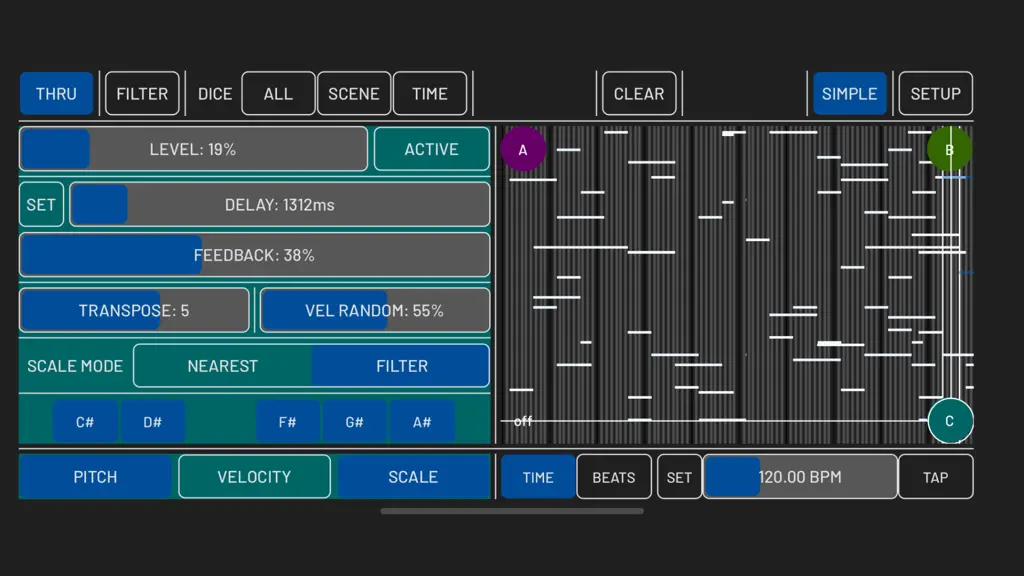Switch to the PITCH tab
This screenshot has height=576, width=1024.
[95, 477]
